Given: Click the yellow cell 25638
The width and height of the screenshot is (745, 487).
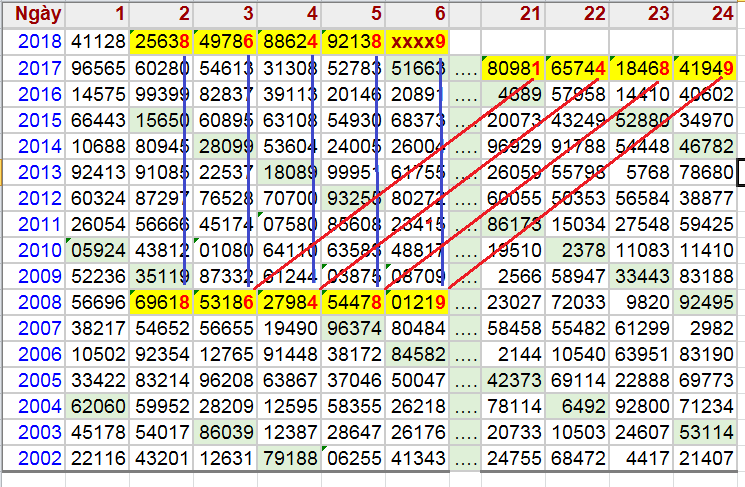Looking at the screenshot, I should [x=160, y=41].
